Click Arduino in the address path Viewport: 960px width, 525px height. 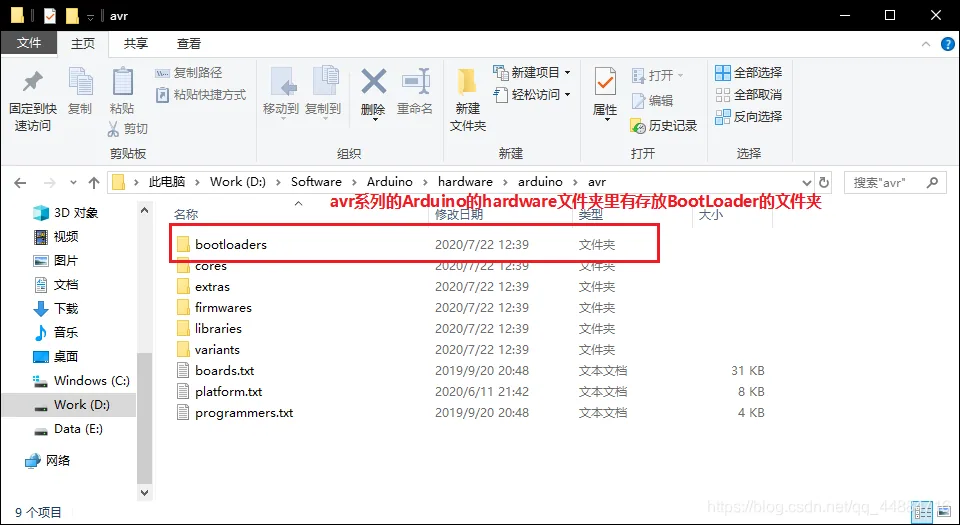(x=389, y=182)
